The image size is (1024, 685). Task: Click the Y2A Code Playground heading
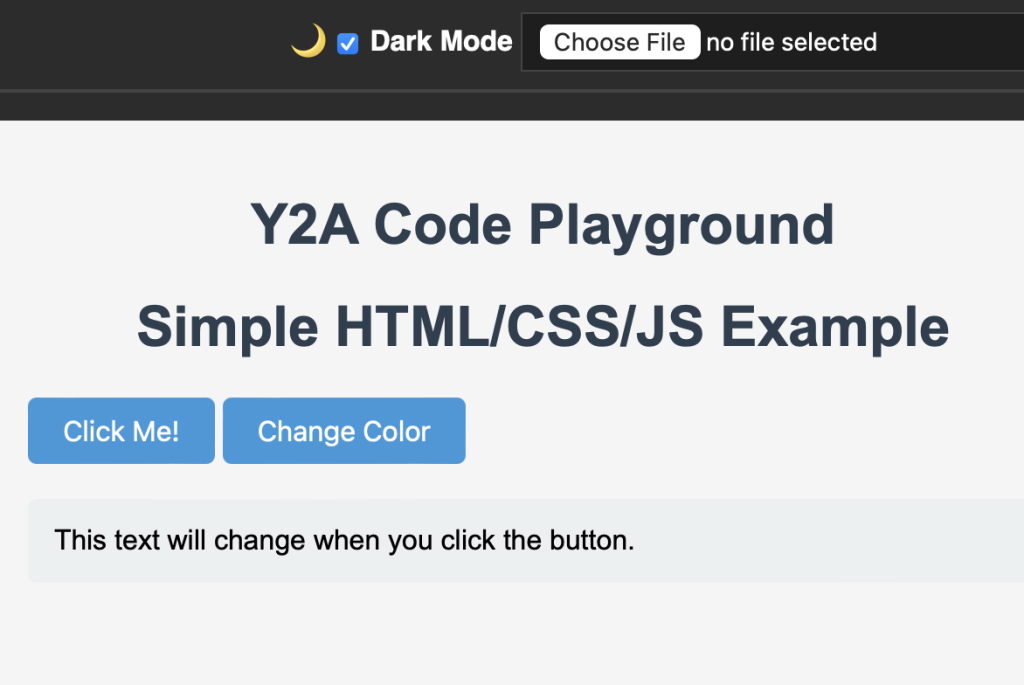(x=543, y=223)
